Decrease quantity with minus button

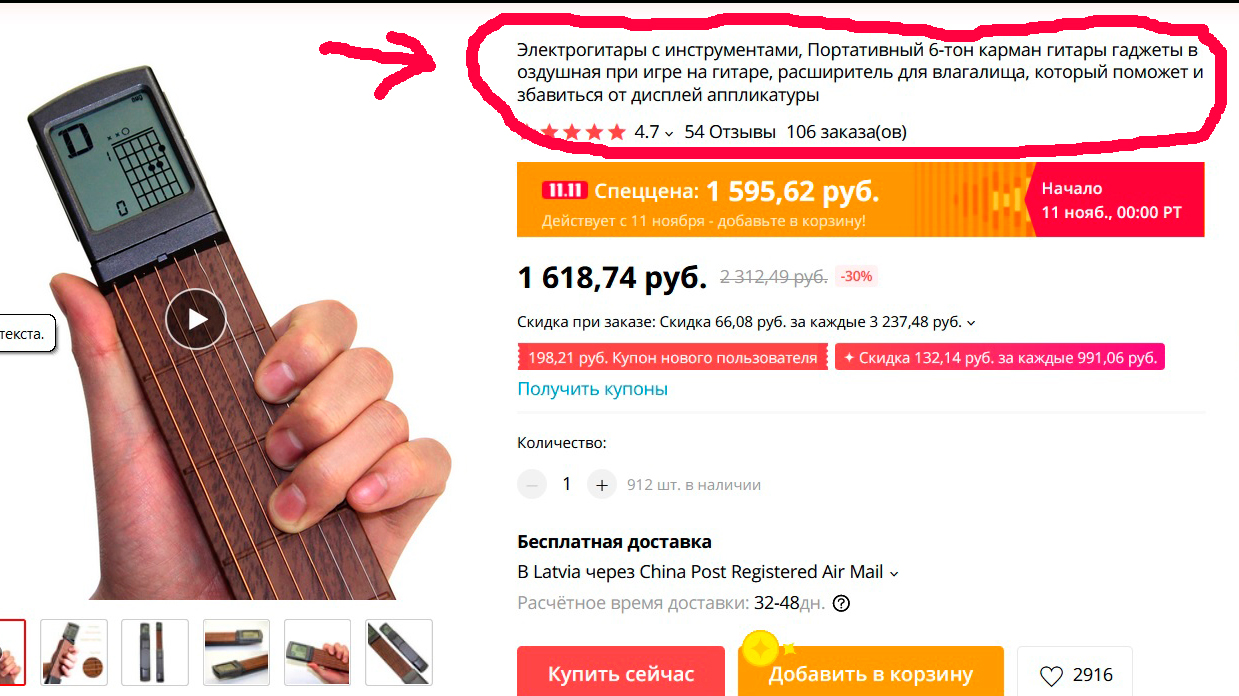pyautogui.click(x=532, y=484)
